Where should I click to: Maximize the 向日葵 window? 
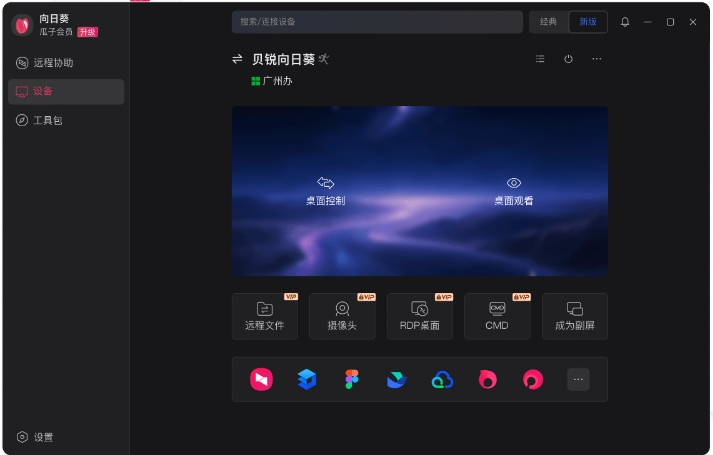click(x=670, y=22)
